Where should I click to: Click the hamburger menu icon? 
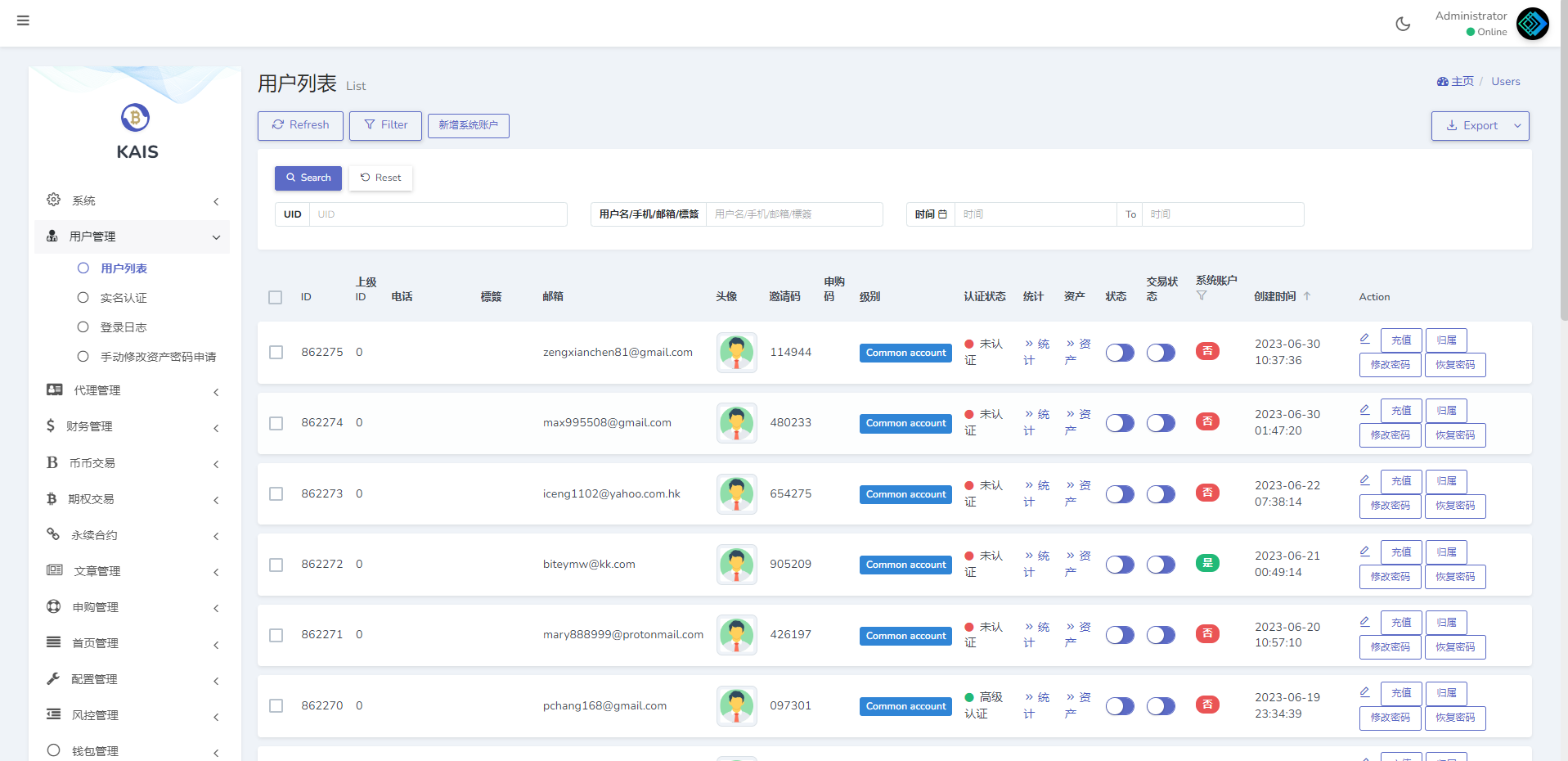(23, 20)
